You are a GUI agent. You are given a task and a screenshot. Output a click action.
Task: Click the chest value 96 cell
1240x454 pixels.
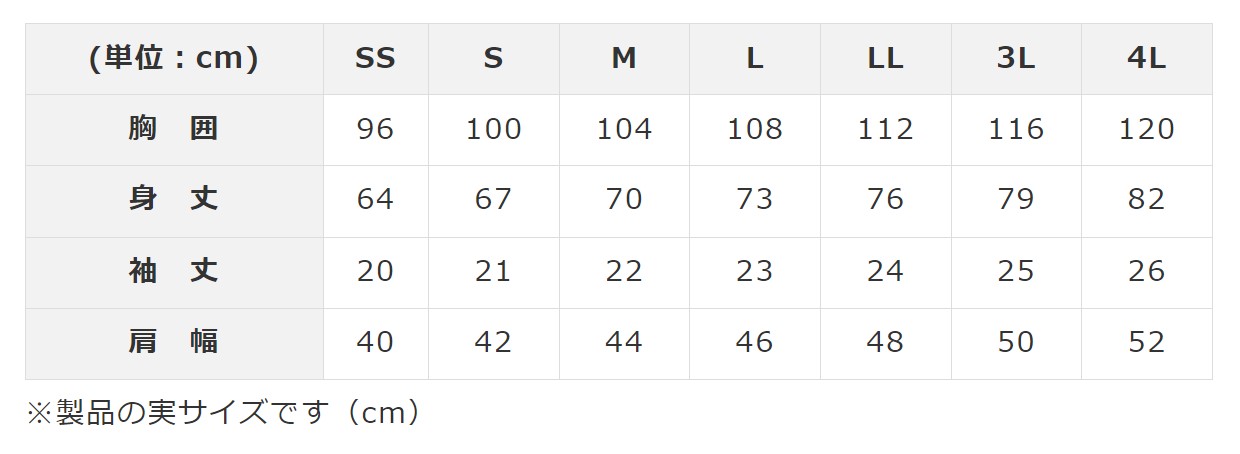(375, 129)
